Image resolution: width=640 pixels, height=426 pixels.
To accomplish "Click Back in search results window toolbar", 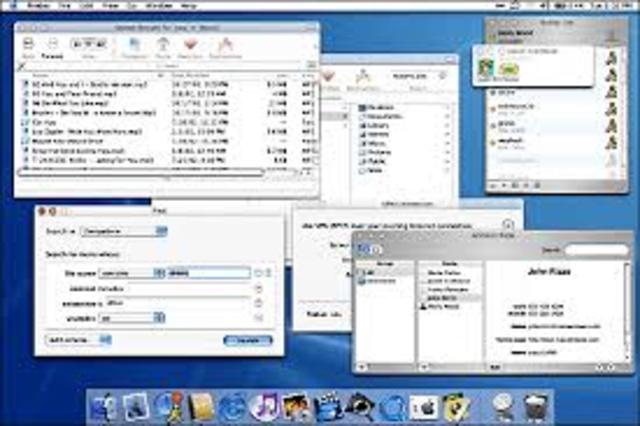I will 28,48.
